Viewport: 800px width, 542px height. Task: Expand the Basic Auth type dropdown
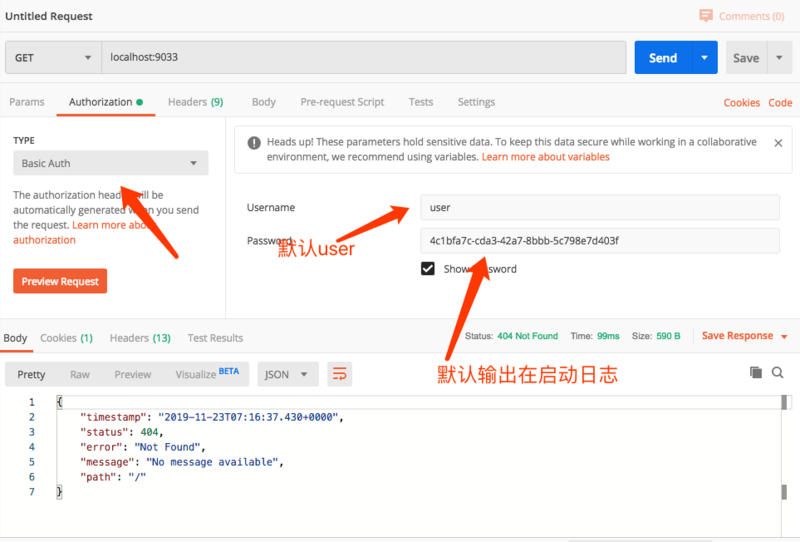tap(110, 163)
